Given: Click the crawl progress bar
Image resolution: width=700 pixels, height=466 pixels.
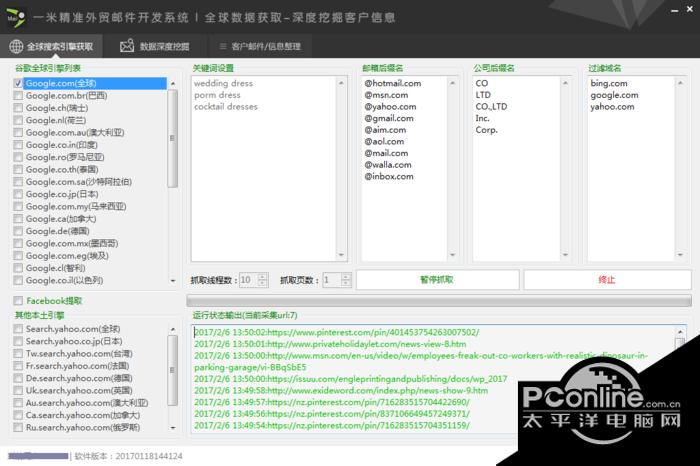Looking at the screenshot, I should (x=439, y=300).
